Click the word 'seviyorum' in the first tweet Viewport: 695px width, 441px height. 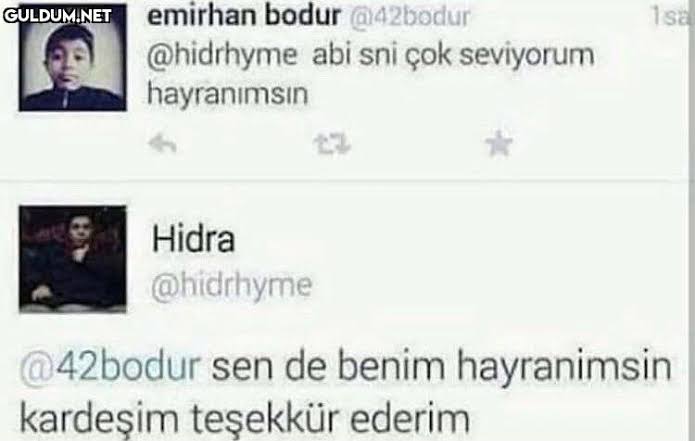pyautogui.click(x=527, y=56)
